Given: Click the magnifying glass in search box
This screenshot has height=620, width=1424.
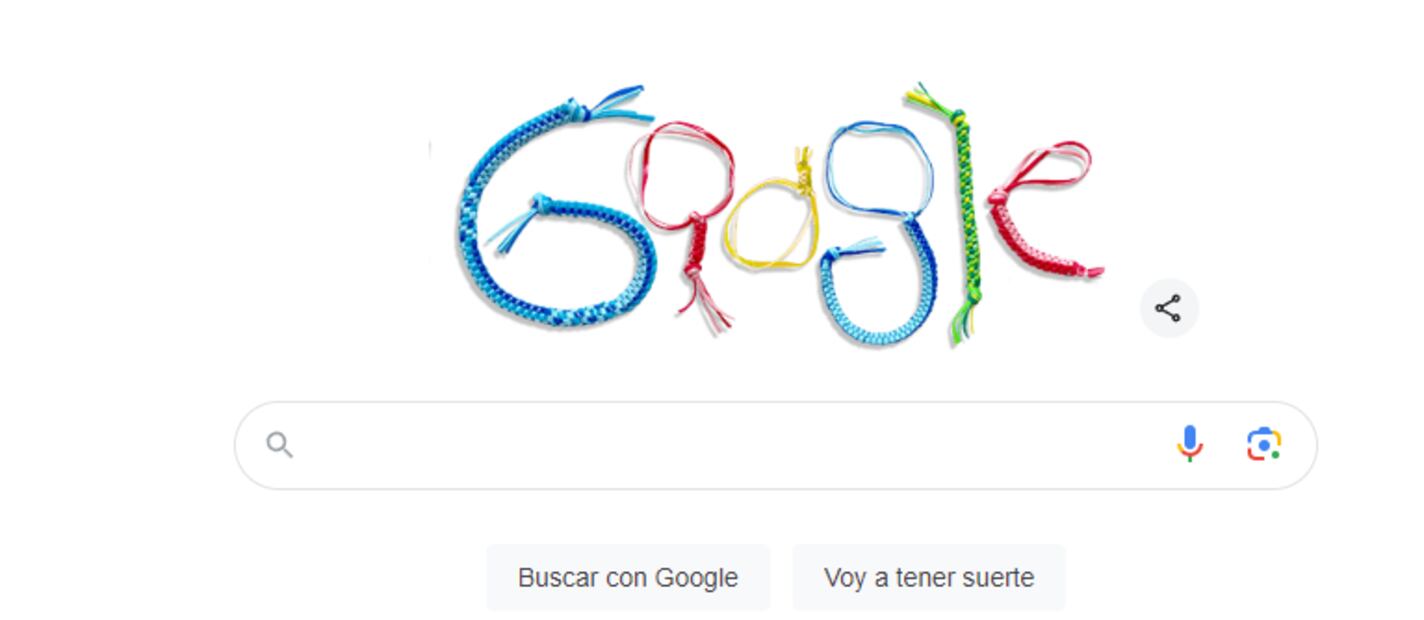Looking at the screenshot, I should click(279, 445).
